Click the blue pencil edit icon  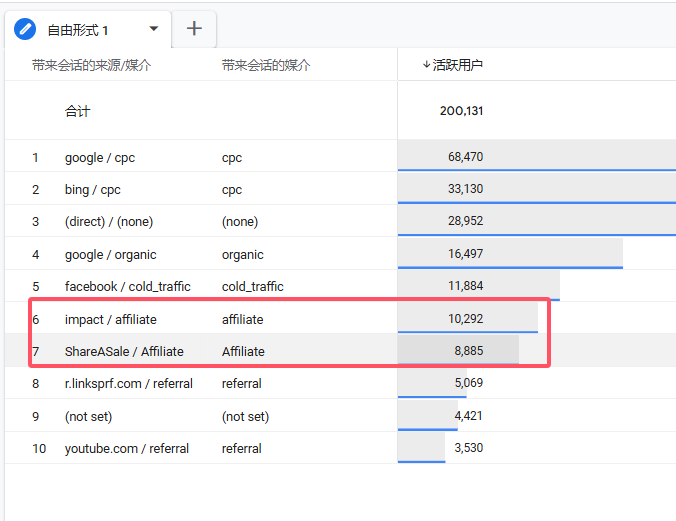(25, 29)
